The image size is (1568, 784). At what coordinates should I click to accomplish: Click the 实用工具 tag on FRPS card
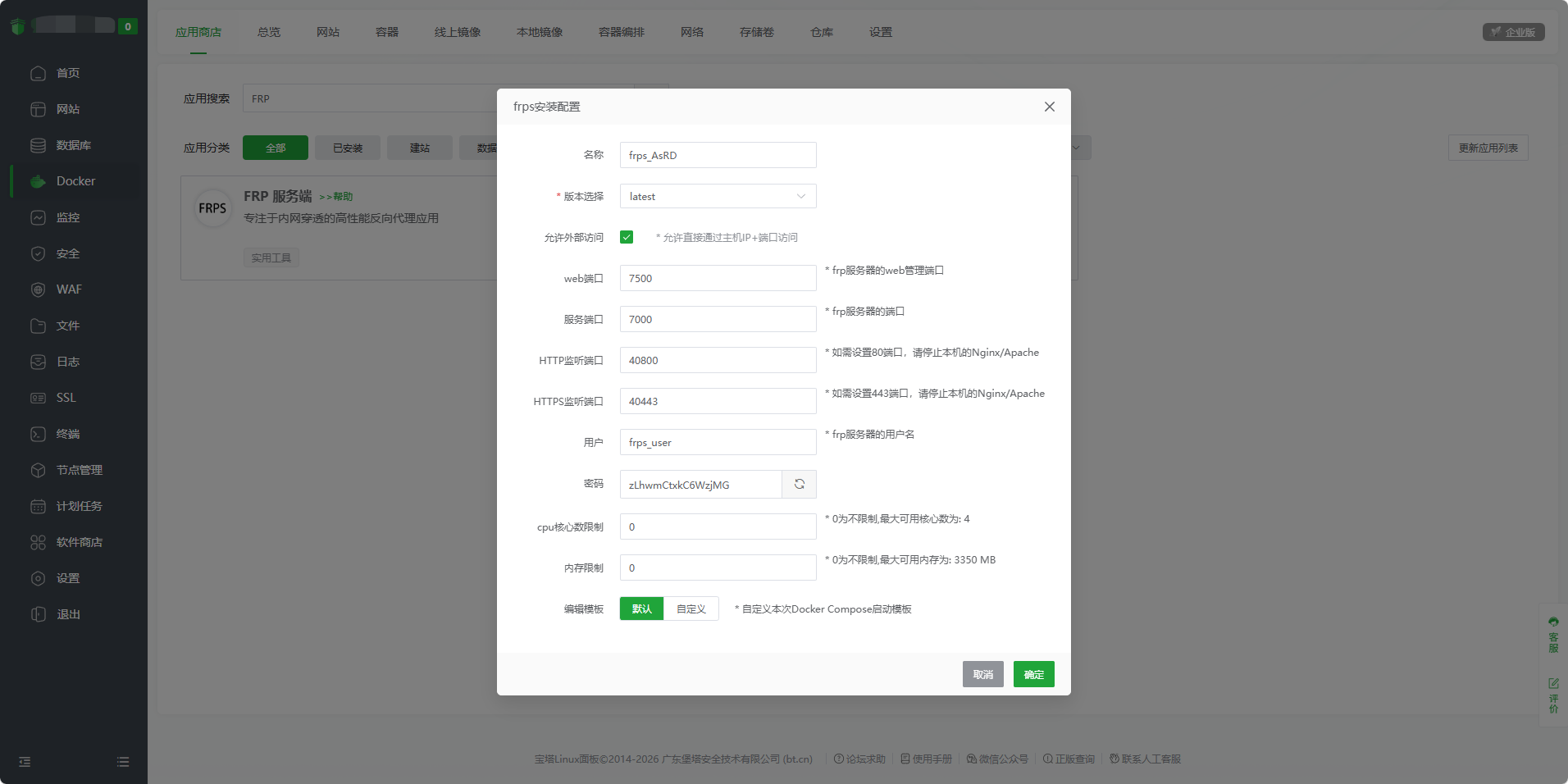coord(271,258)
